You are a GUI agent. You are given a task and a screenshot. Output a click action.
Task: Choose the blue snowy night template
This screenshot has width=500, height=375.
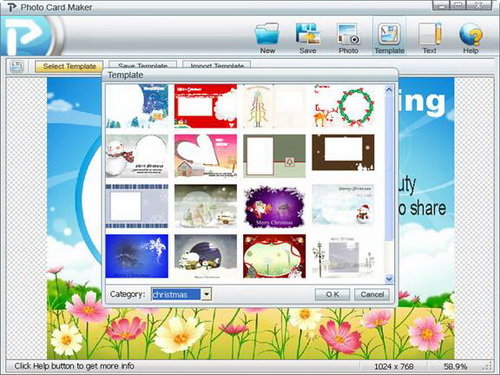coord(137,106)
